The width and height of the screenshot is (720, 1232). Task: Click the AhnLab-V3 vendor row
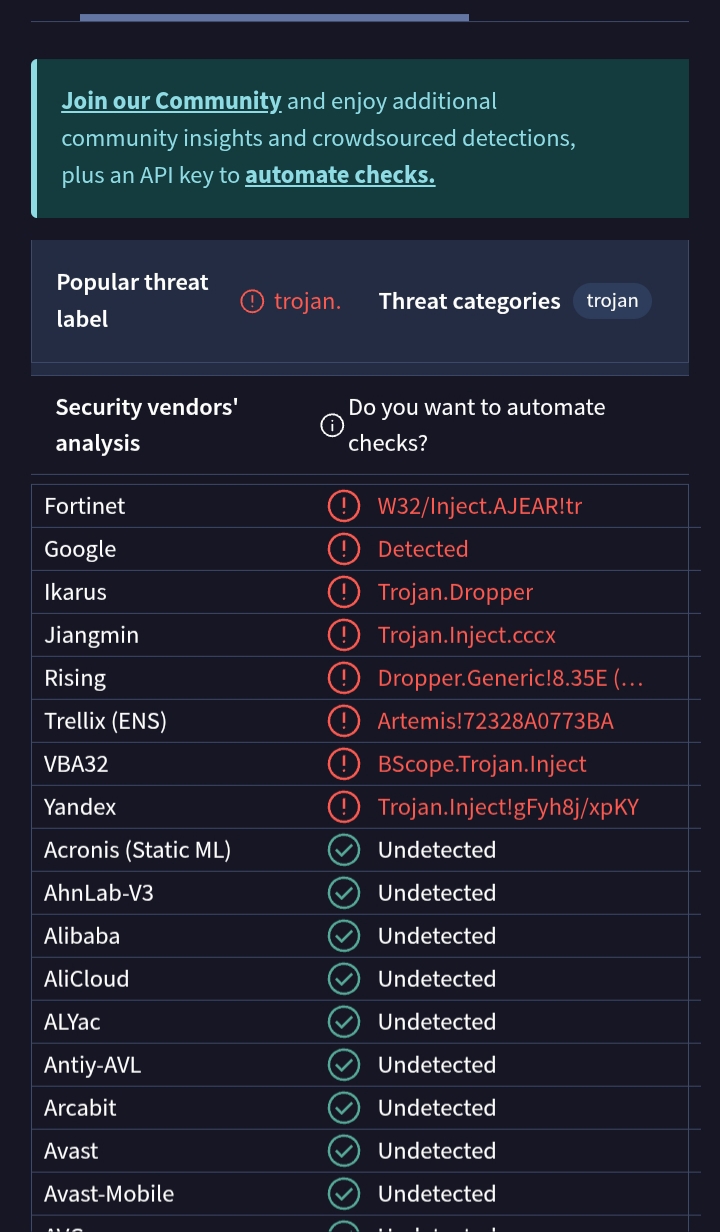point(99,893)
